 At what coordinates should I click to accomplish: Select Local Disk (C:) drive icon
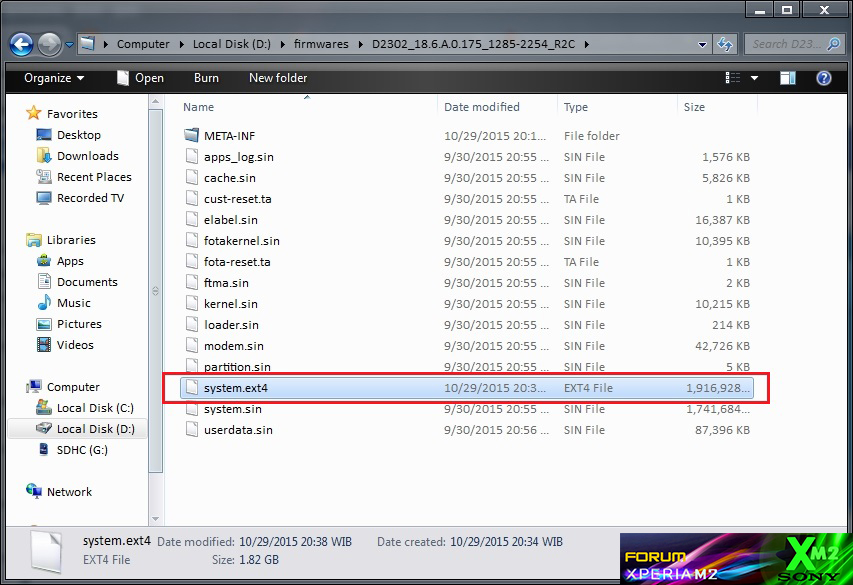(46, 408)
